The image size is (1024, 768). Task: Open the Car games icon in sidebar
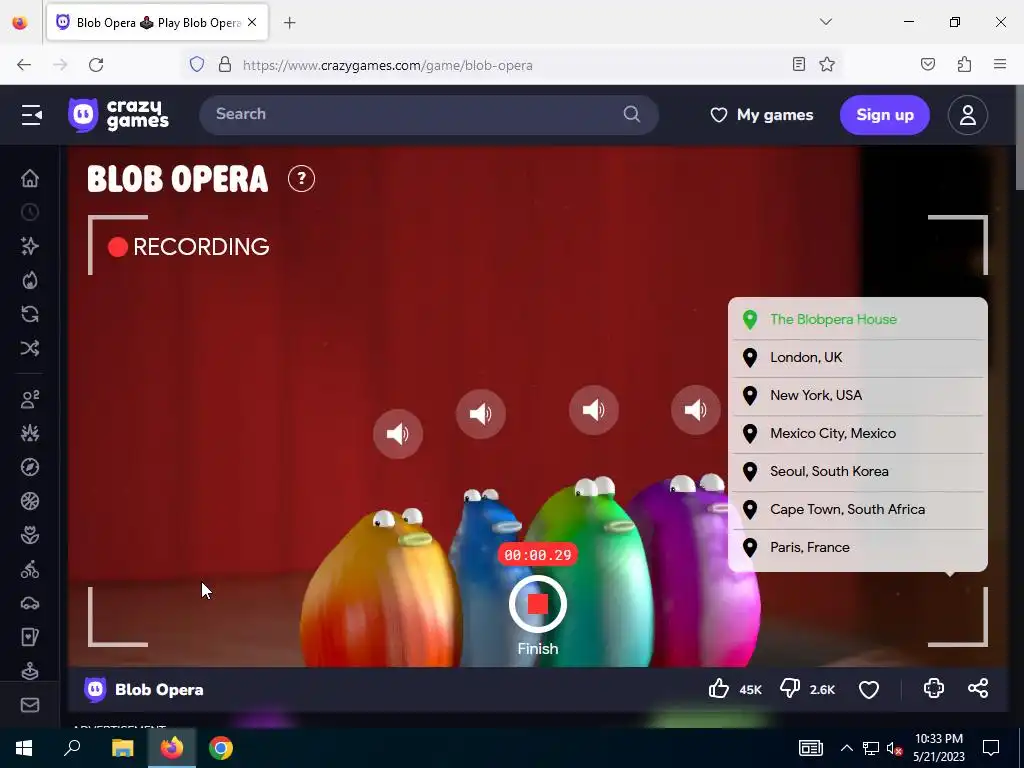click(x=29, y=603)
